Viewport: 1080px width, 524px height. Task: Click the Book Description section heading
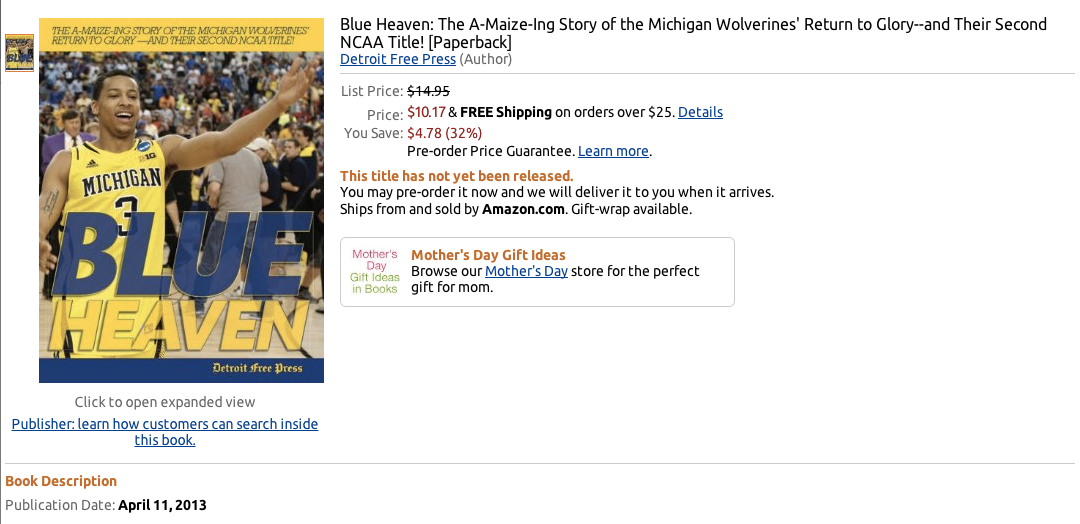pyautogui.click(x=61, y=481)
